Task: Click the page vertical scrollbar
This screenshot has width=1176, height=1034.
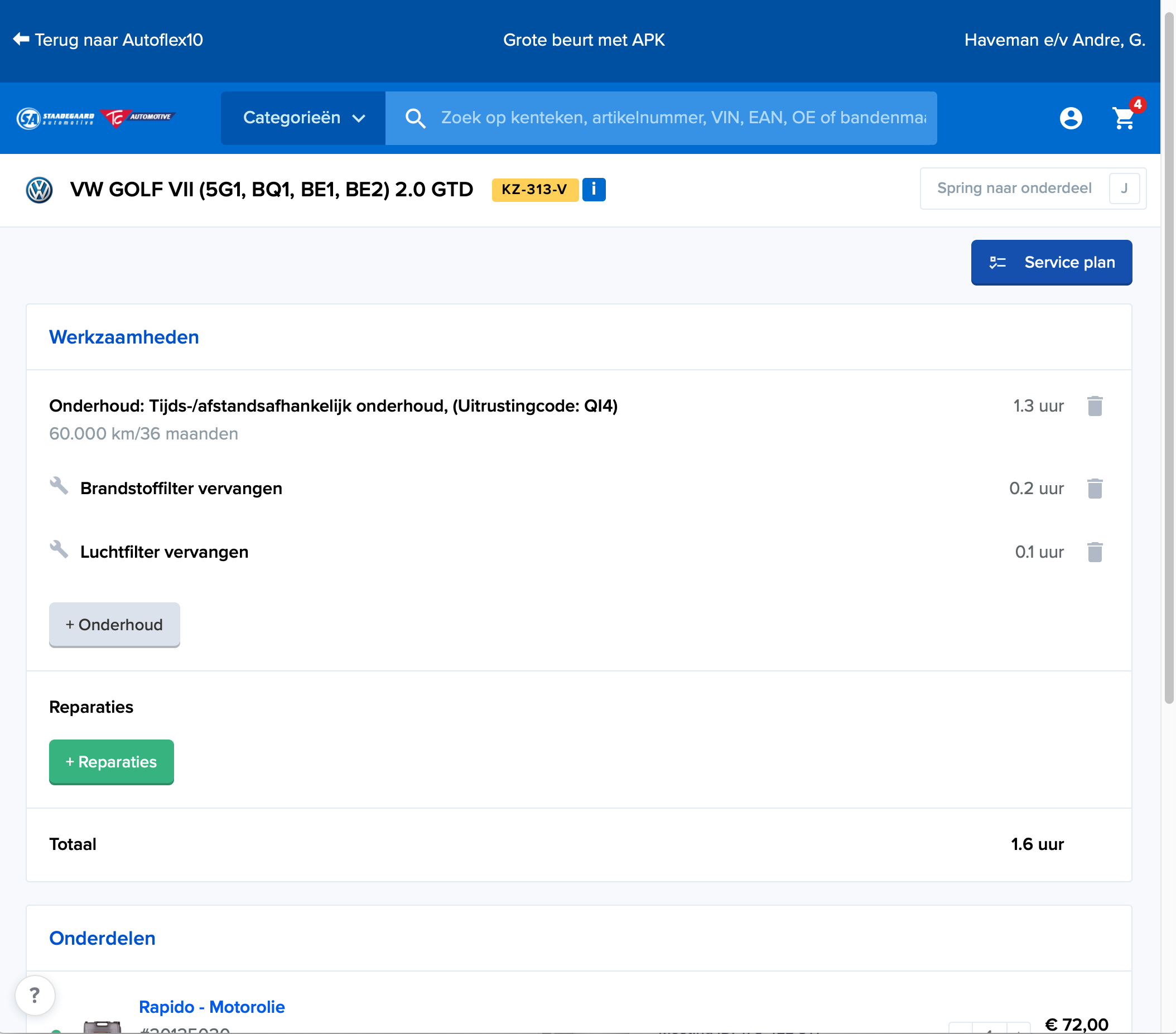Action: pyautogui.click(x=1168, y=356)
